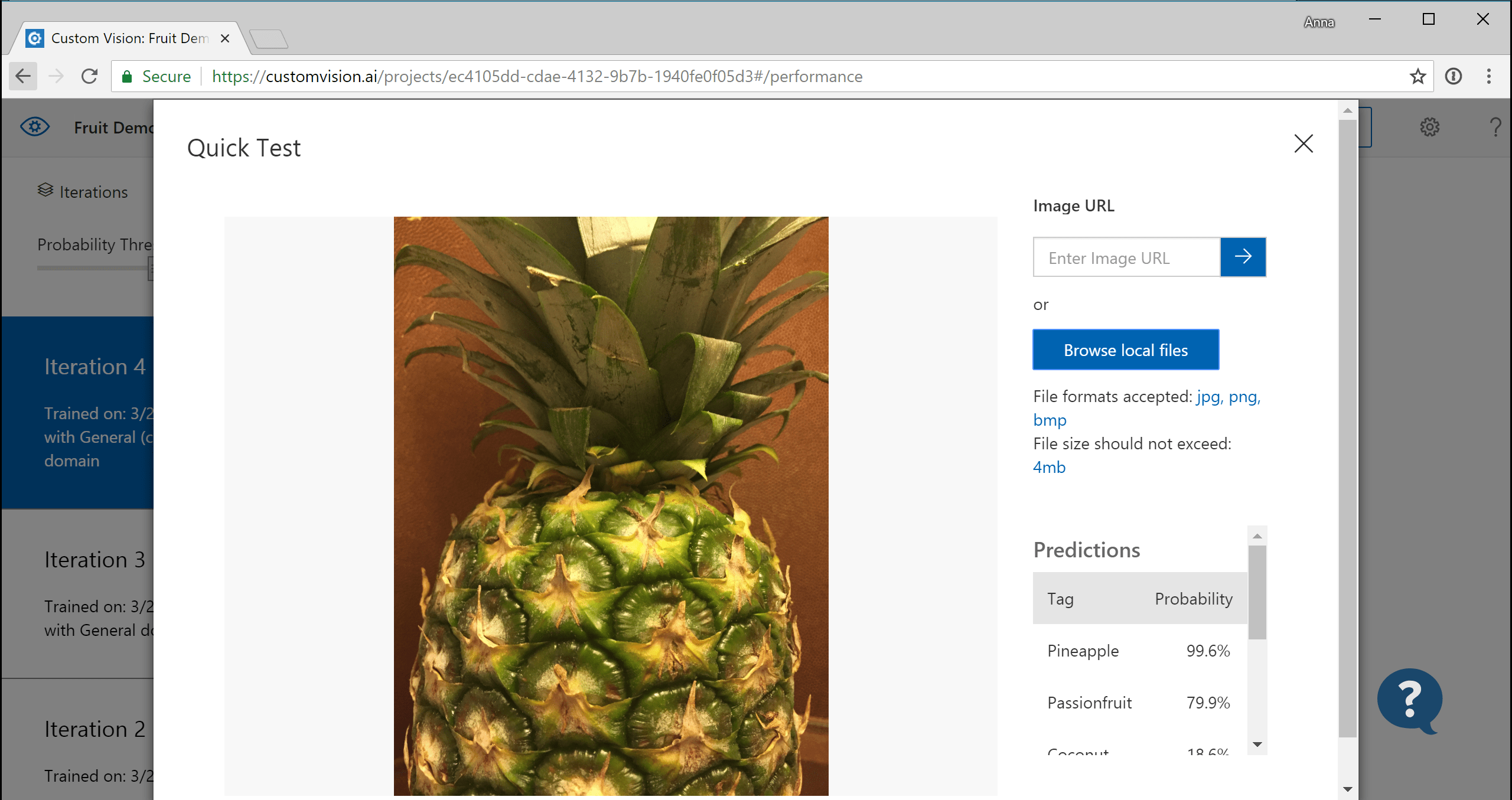Click the Image URL input field
1512x800 pixels.
click(x=1128, y=257)
